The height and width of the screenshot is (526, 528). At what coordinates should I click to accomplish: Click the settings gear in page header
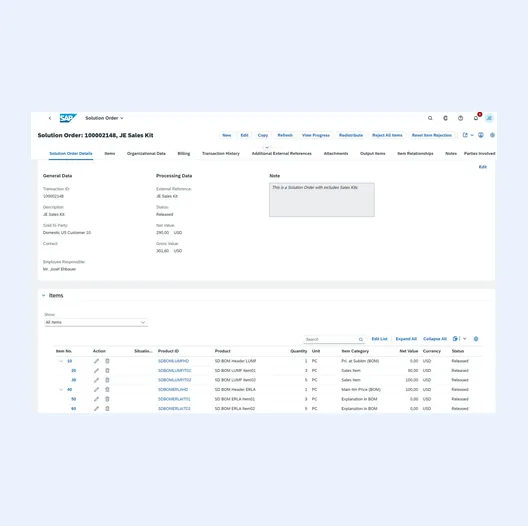pyautogui.click(x=492, y=135)
